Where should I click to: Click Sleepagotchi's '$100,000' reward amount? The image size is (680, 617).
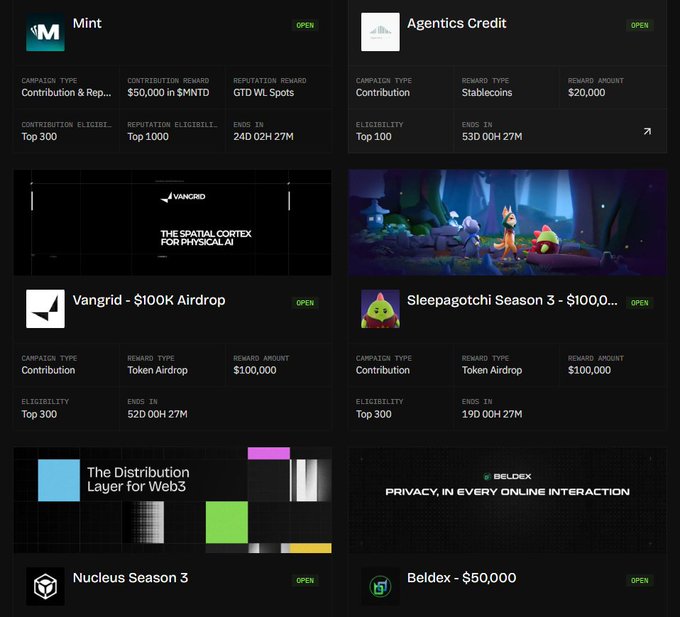click(x=589, y=370)
